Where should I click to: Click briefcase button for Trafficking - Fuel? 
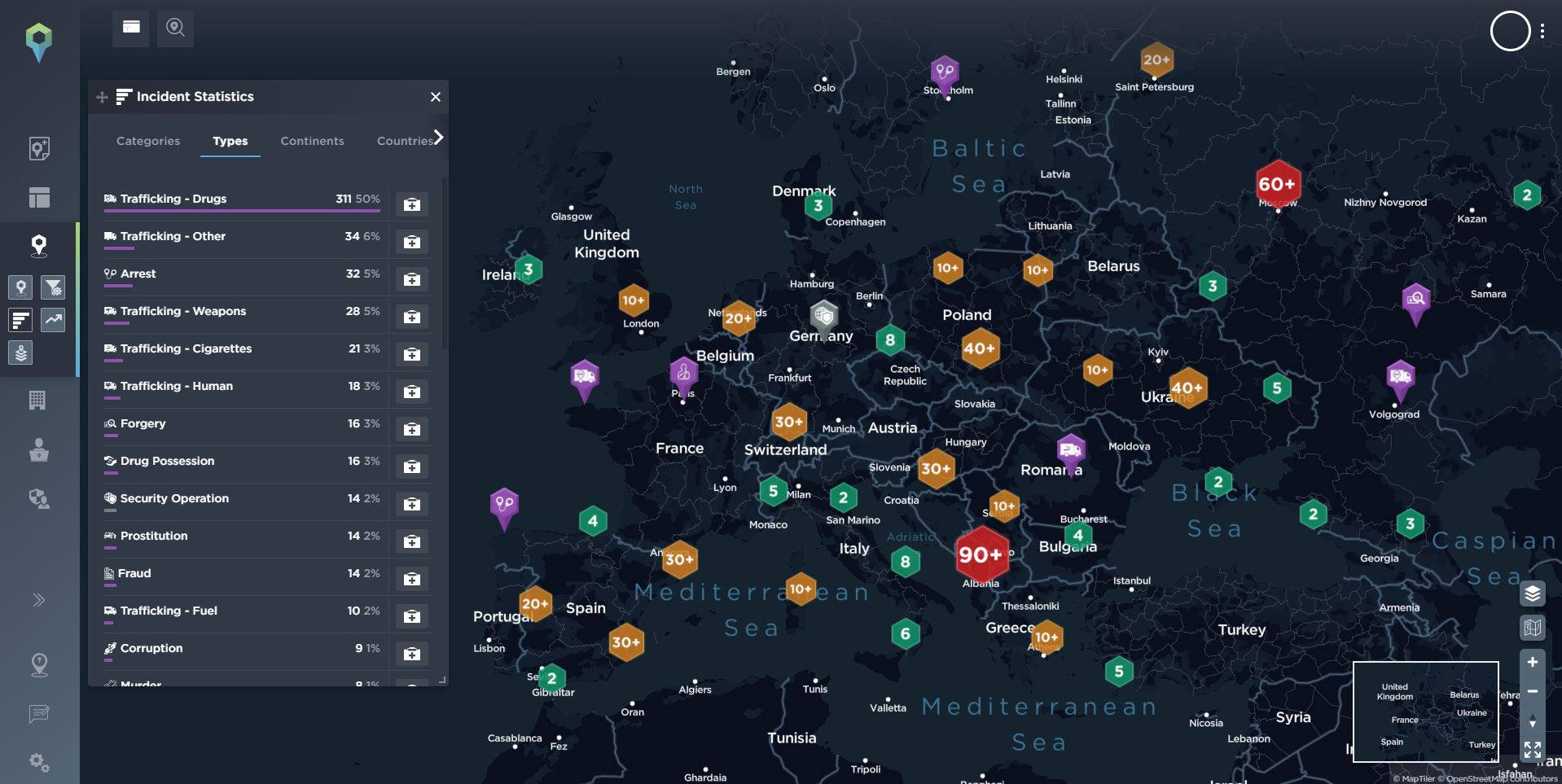(412, 616)
